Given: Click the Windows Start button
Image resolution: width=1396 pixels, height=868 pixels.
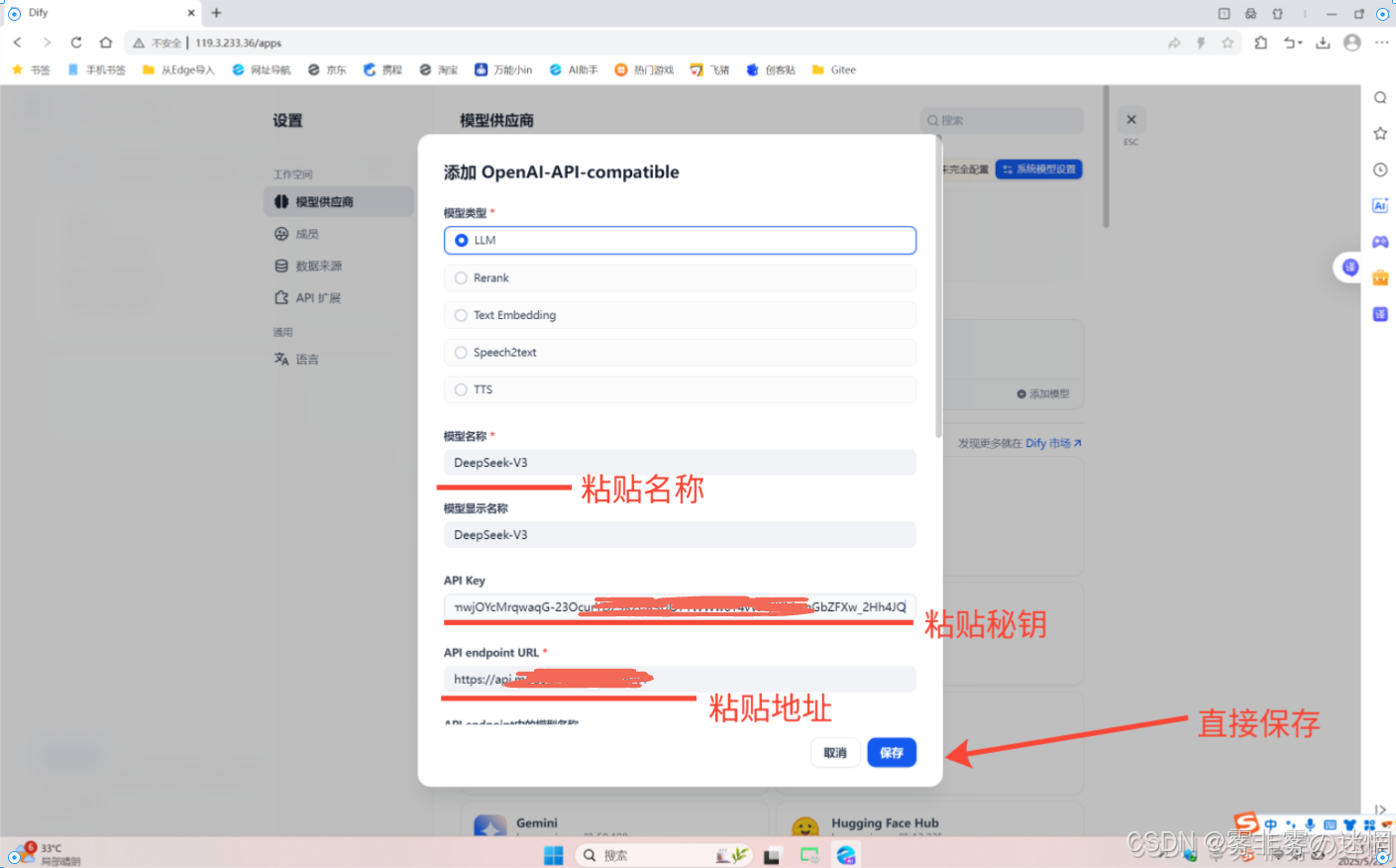Looking at the screenshot, I should tap(553, 855).
